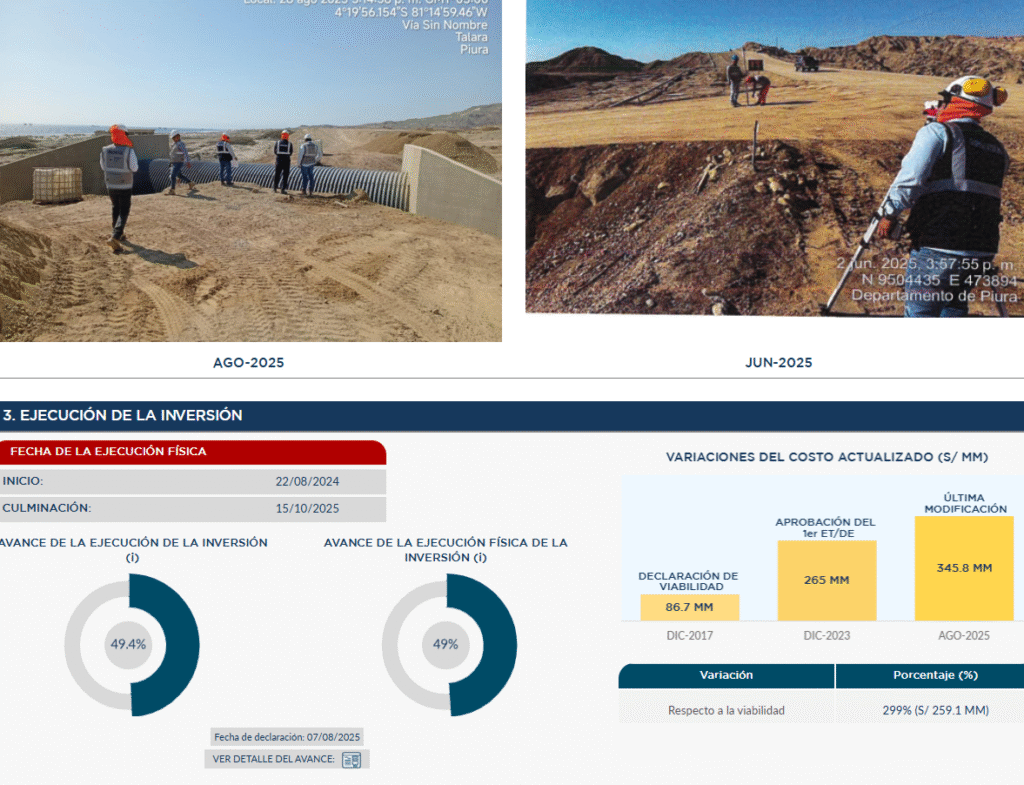Click the APROBACIÓN DEL 1er ET/DE label
Image resolution: width=1024 pixels, height=785 pixels.
coord(825,528)
